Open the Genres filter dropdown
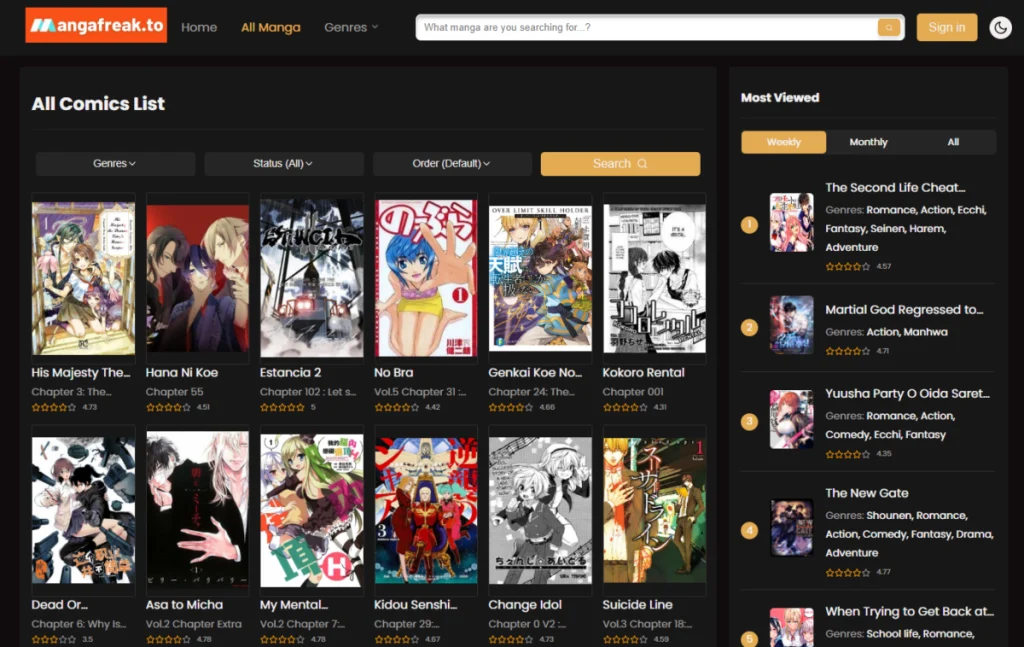Screen dimensions: 1024x647 pos(115,163)
